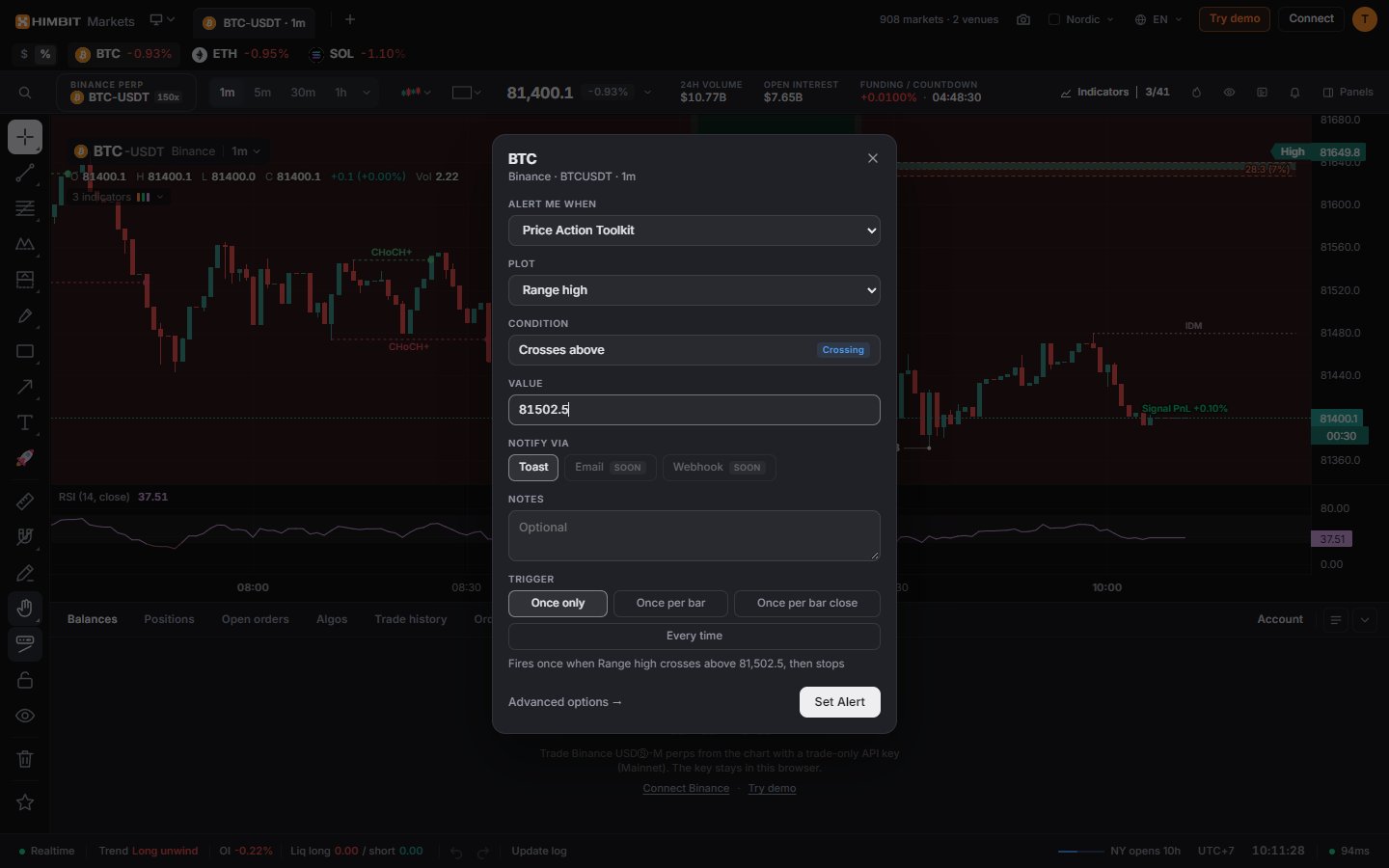Select Toast notification method

pos(533,468)
